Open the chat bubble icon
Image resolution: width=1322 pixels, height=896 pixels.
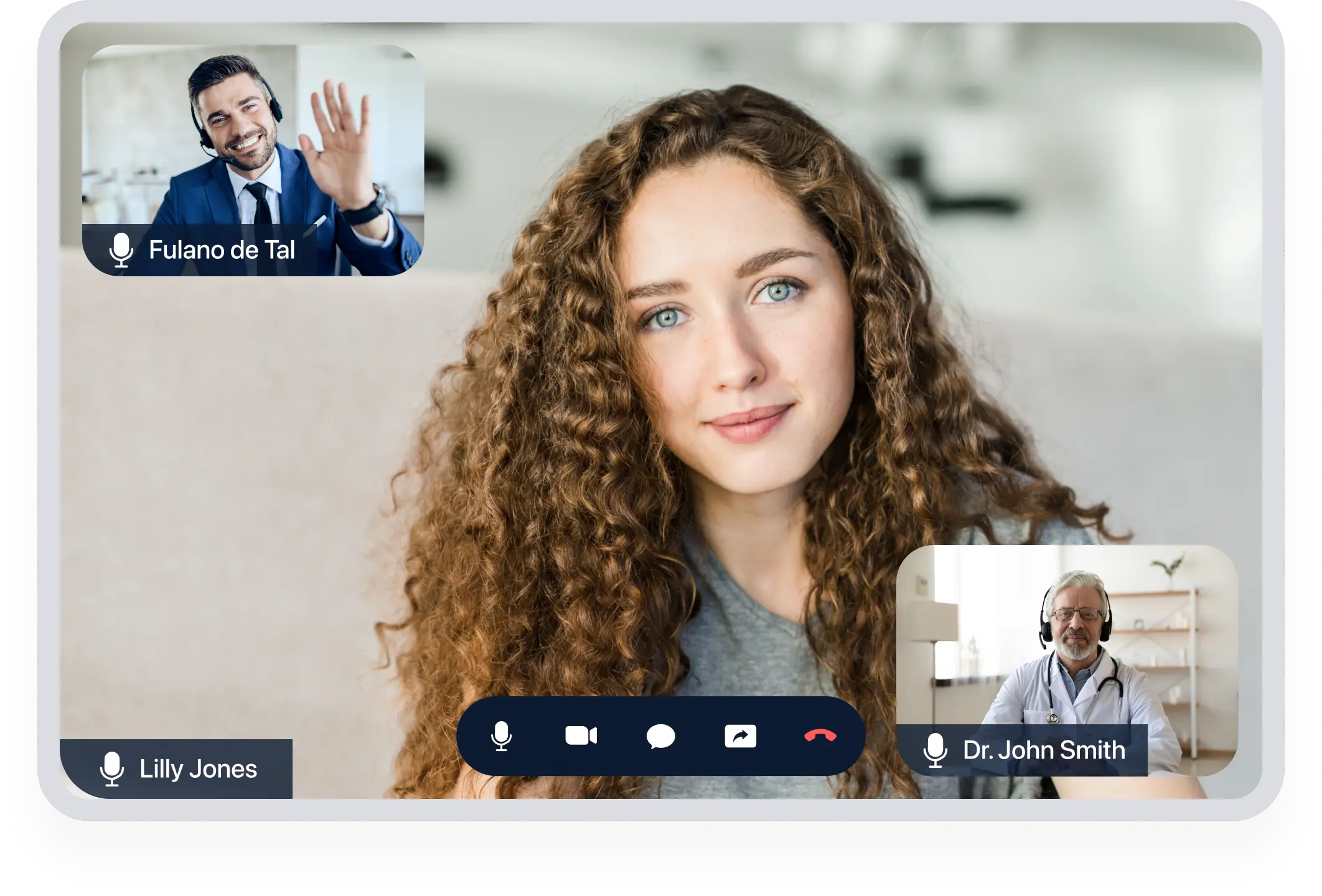coord(660,737)
